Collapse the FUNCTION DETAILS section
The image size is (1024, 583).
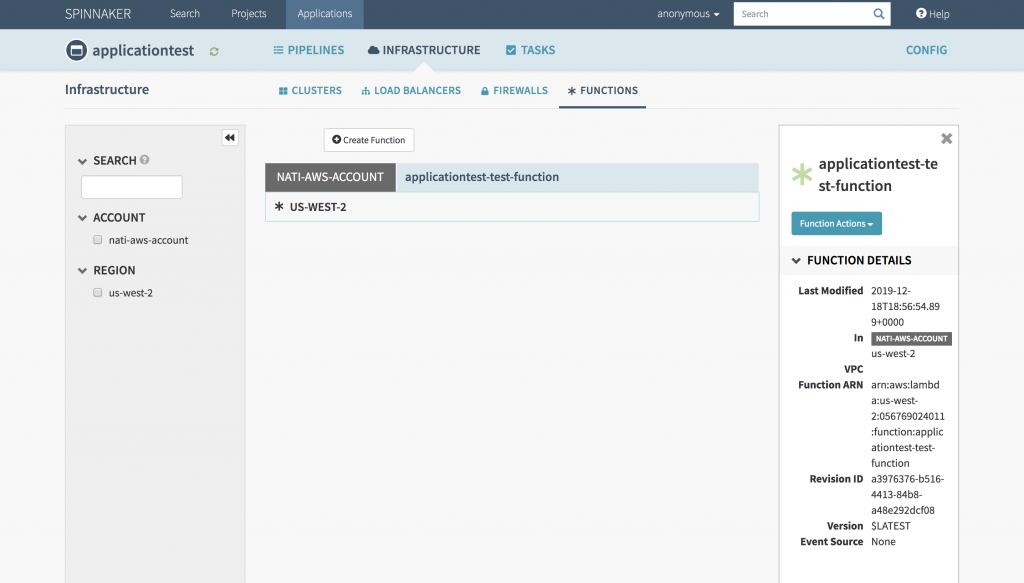[x=795, y=260]
